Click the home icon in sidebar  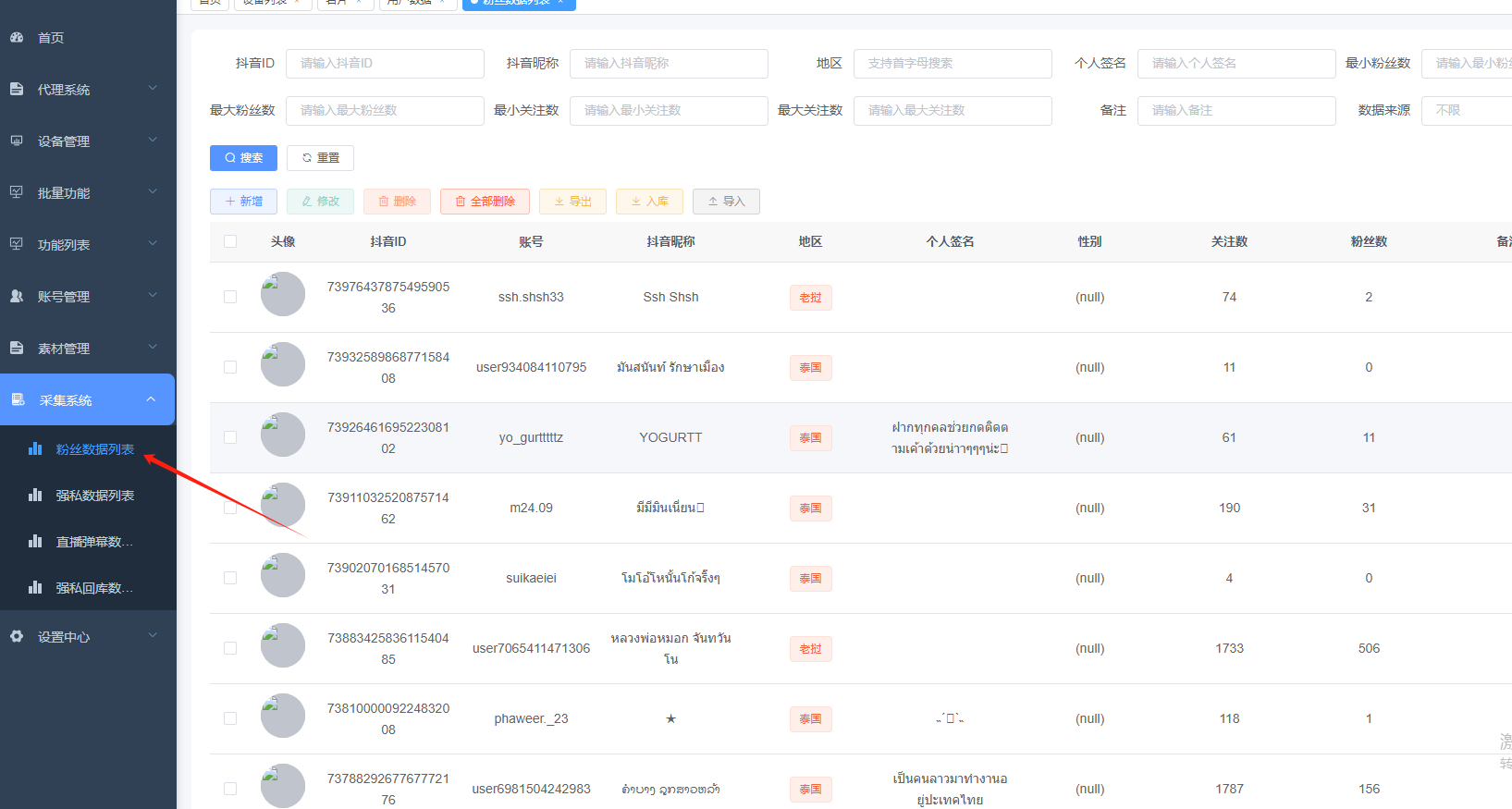[x=17, y=38]
